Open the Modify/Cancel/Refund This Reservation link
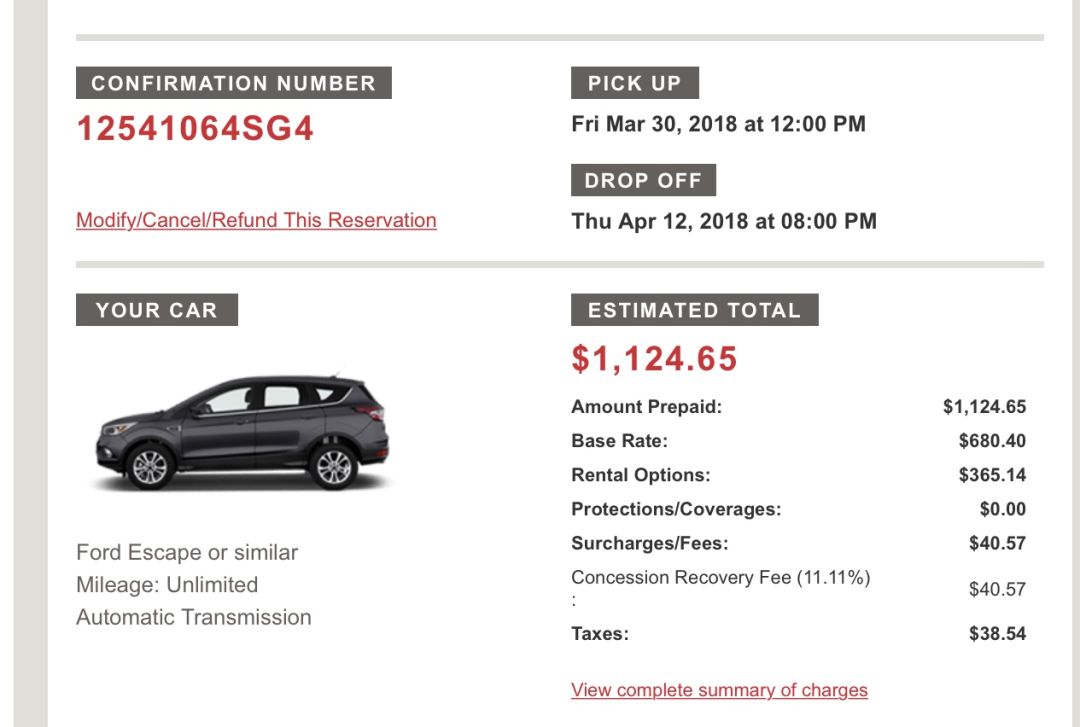The image size is (1080, 727). (x=256, y=220)
